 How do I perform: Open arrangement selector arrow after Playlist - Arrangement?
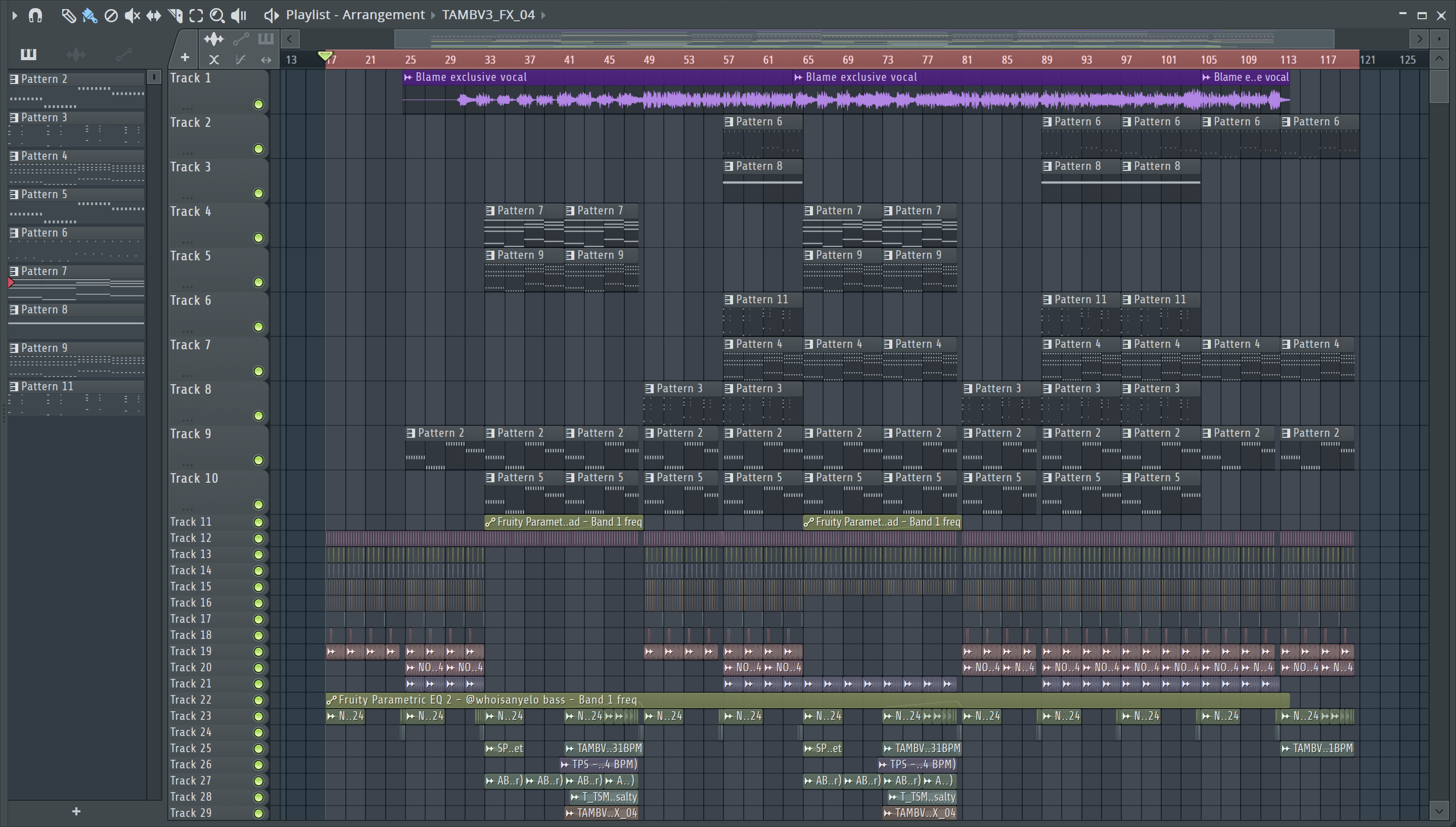433,15
